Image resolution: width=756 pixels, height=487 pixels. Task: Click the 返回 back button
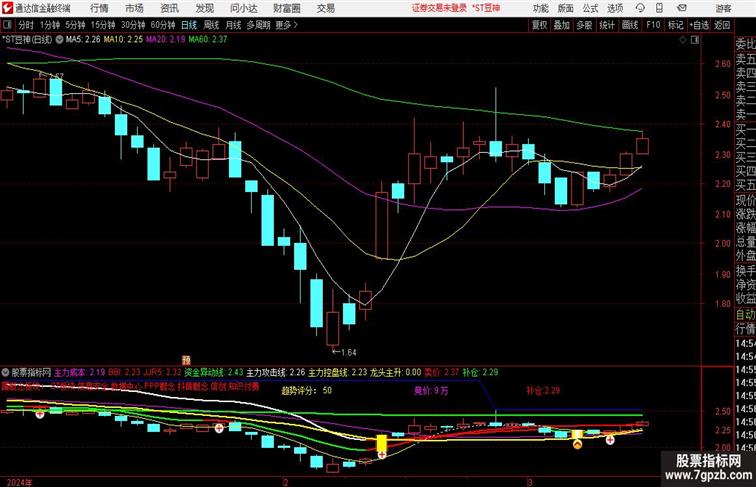[x=722, y=25]
